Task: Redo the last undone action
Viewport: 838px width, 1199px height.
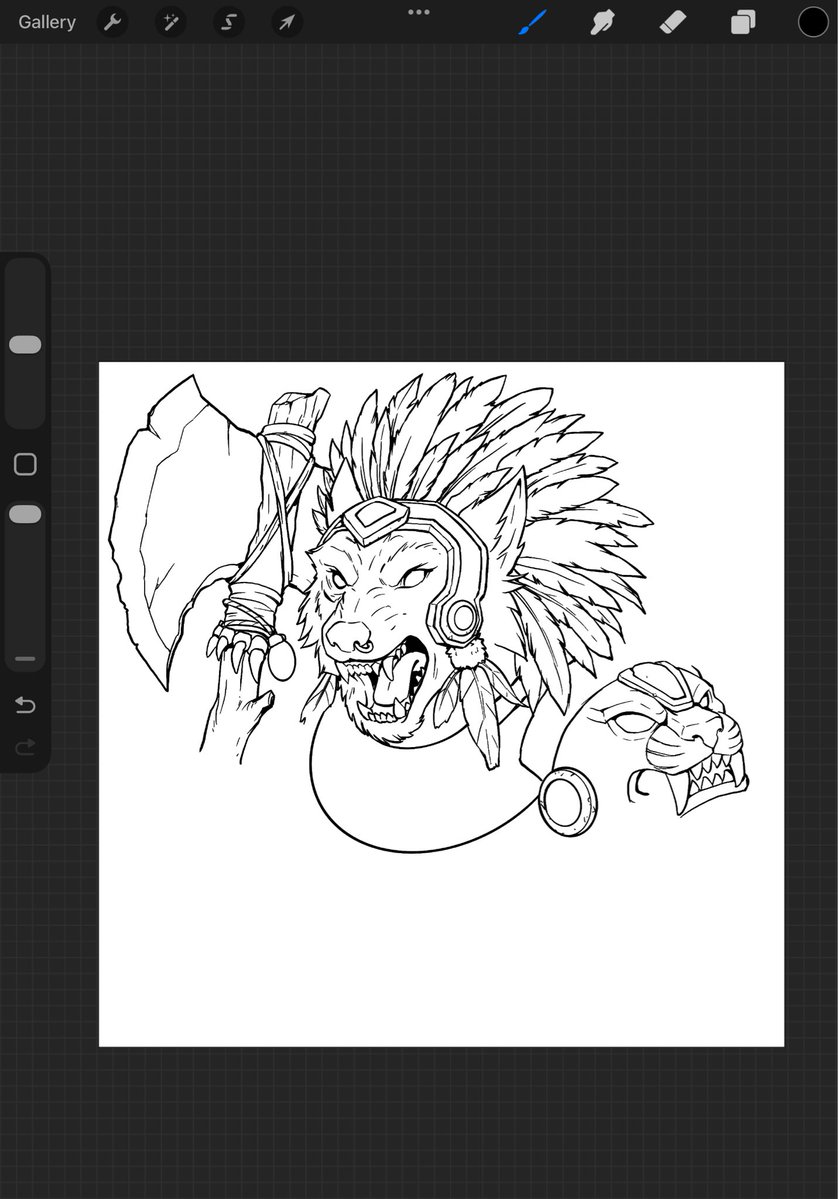Action: 25,746
